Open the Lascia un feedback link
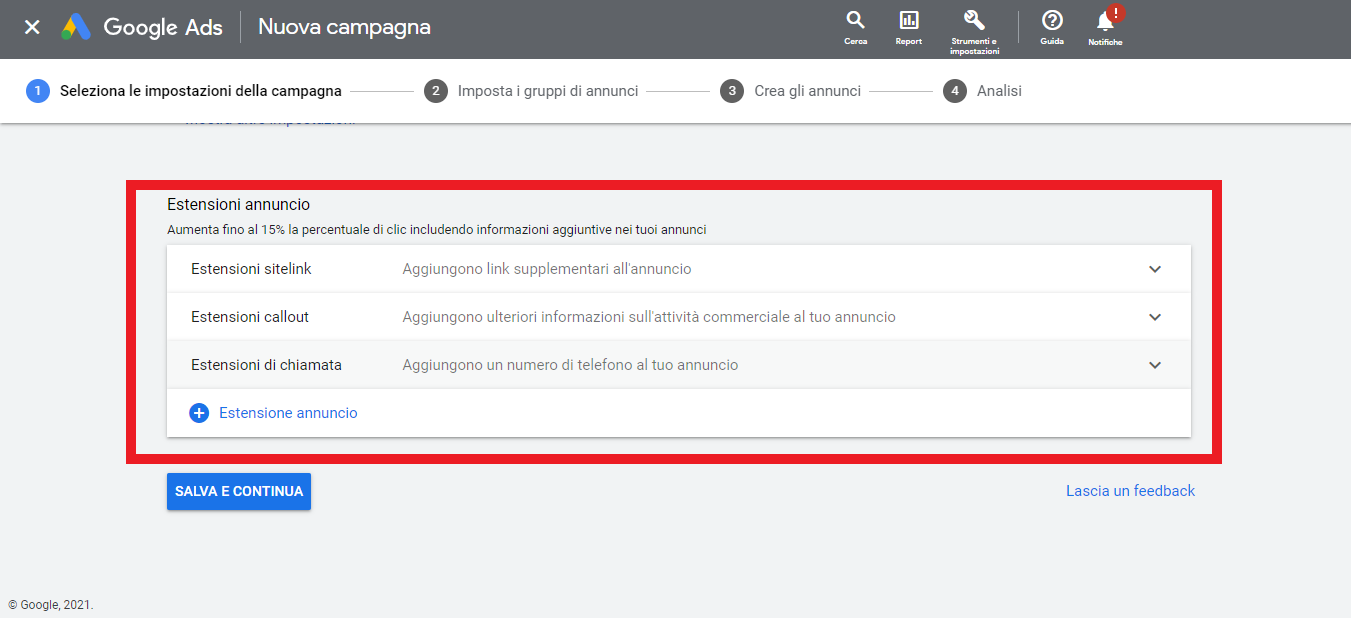Viewport: 1351px width, 618px height. pos(1130,491)
